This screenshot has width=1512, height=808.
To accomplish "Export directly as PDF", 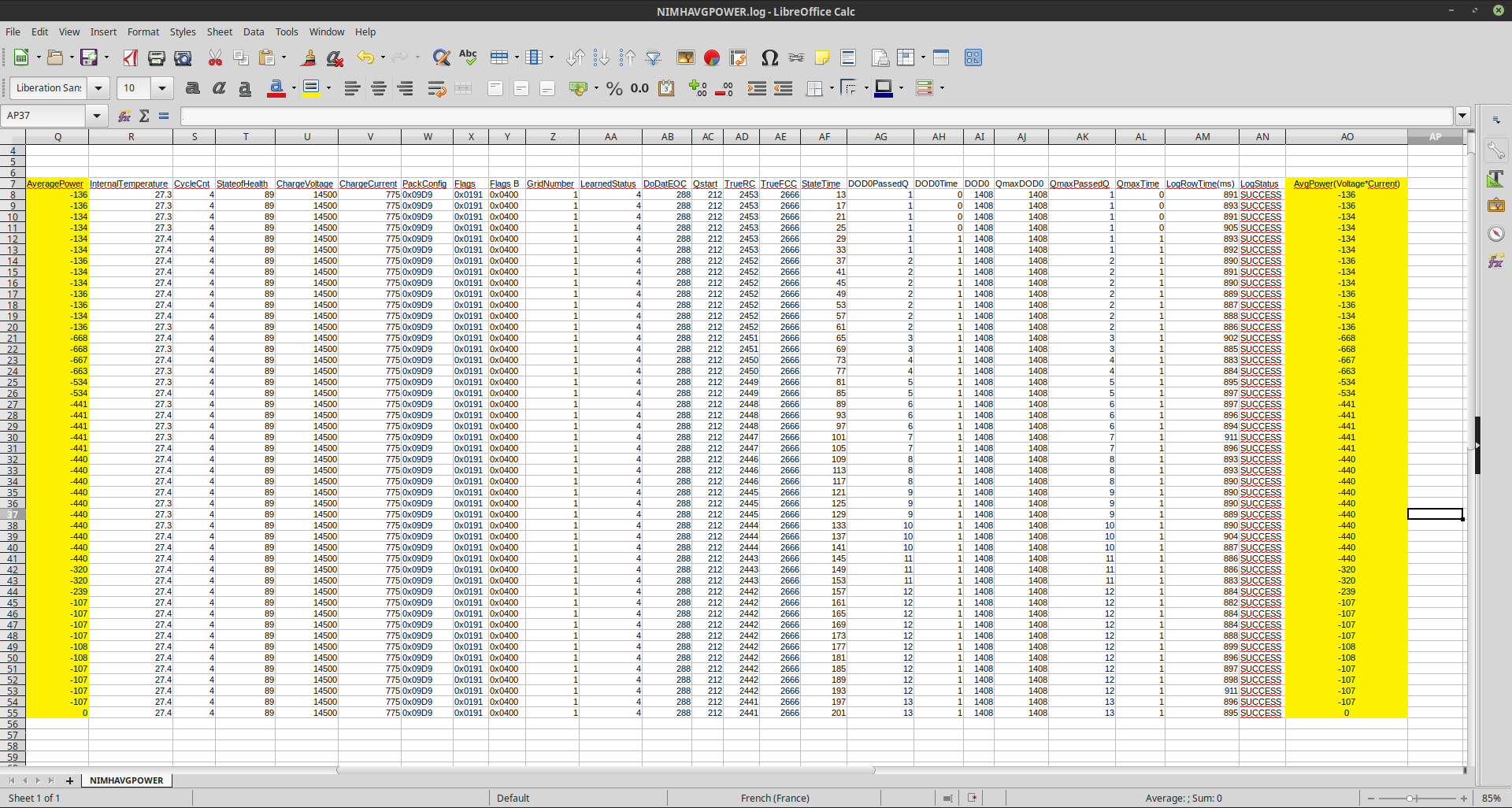I will [x=131, y=57].
